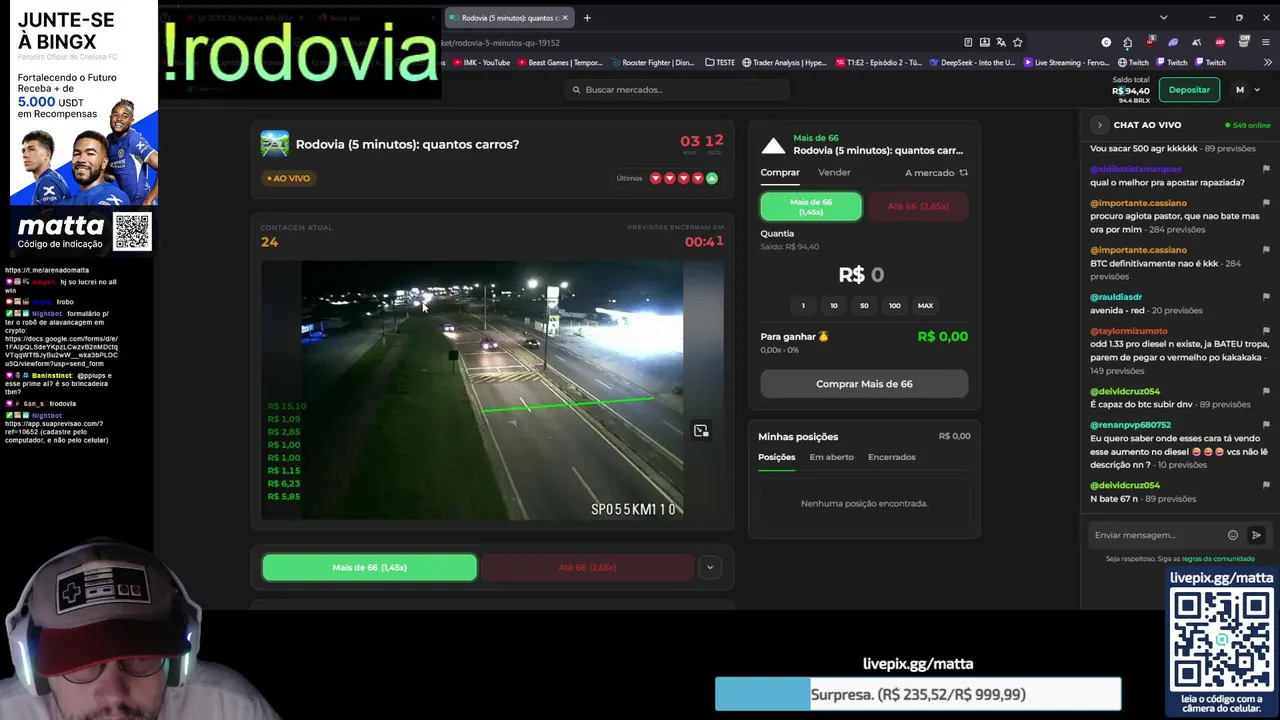Open the browser hamburger menu
Screen dimensions: 1280x720
point(1266,42)
